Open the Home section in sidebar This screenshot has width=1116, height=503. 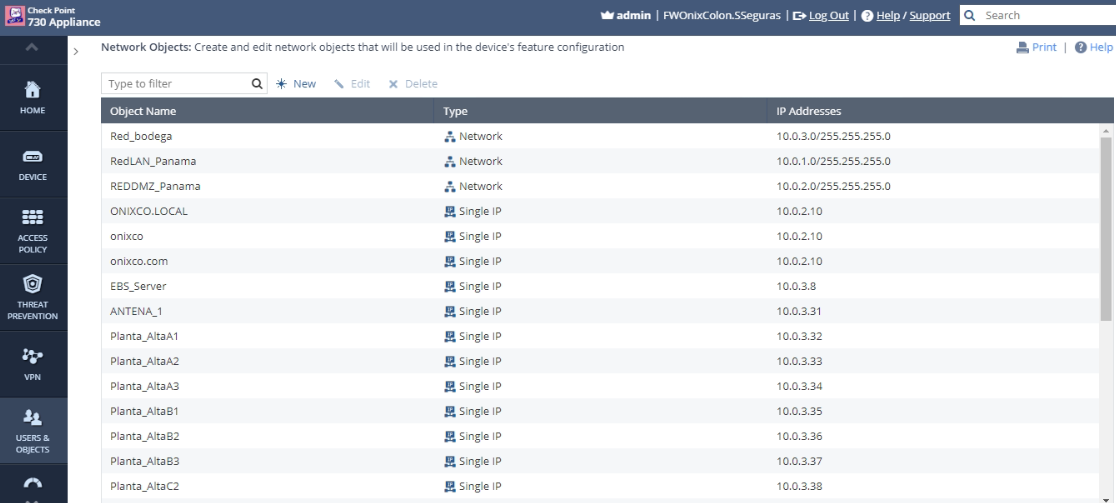(x=33, y=97)
